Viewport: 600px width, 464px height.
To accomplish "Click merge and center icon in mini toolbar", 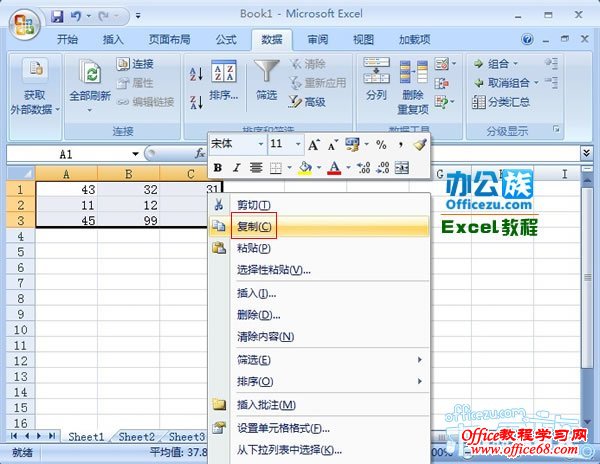I will point(402,168).
